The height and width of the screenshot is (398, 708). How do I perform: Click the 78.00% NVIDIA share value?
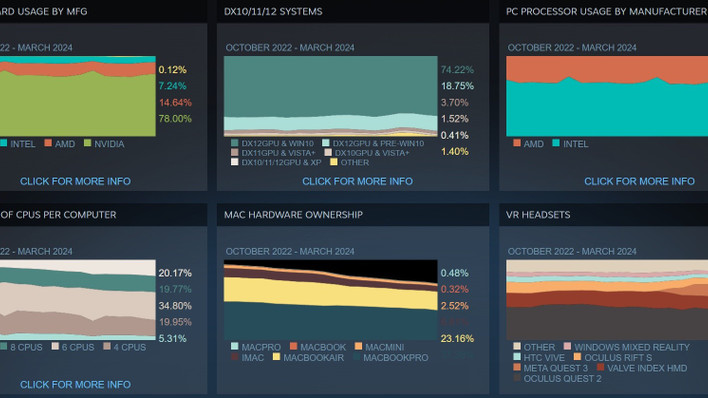click(x=175, y=119)
